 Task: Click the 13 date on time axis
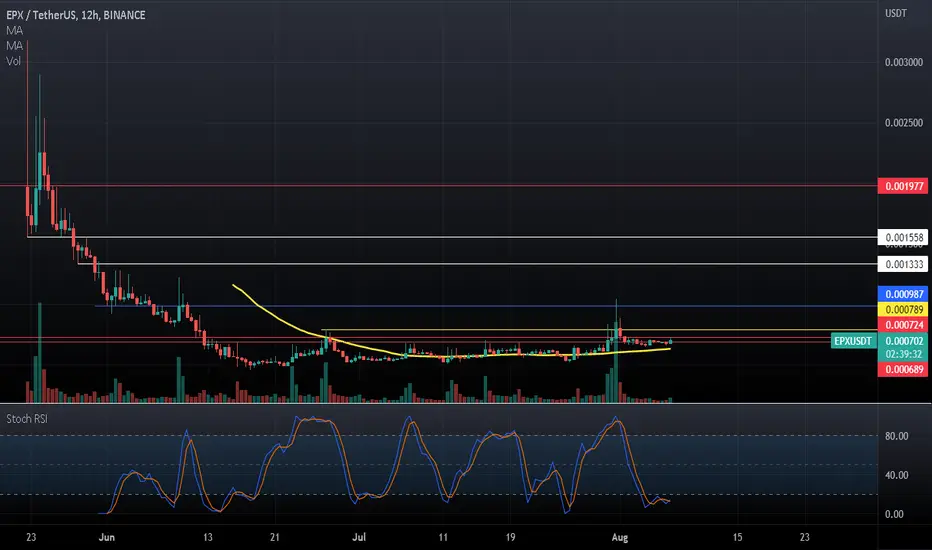coord(207,538)
